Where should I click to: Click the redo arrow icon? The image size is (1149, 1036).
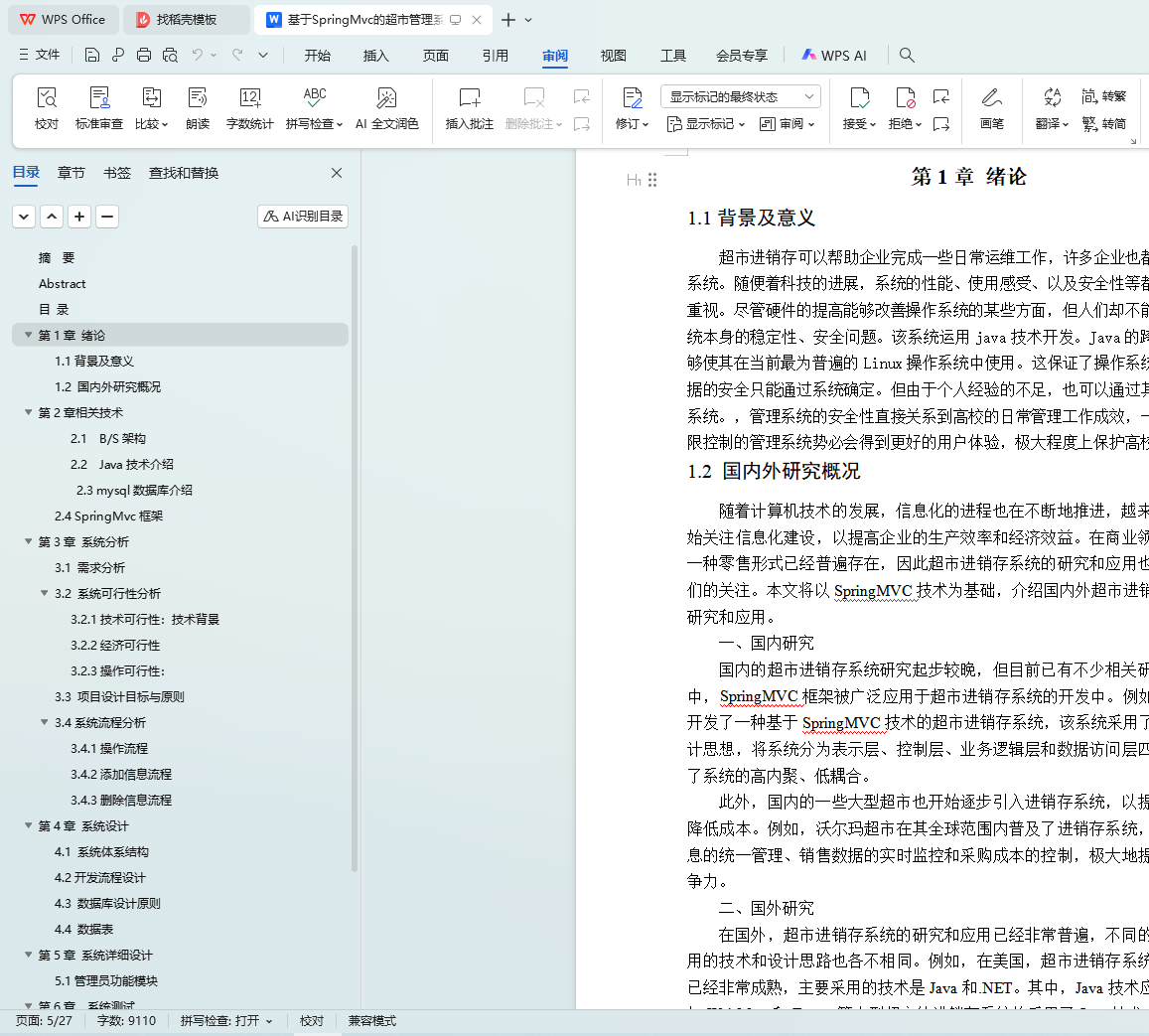[x=237, y=55]
